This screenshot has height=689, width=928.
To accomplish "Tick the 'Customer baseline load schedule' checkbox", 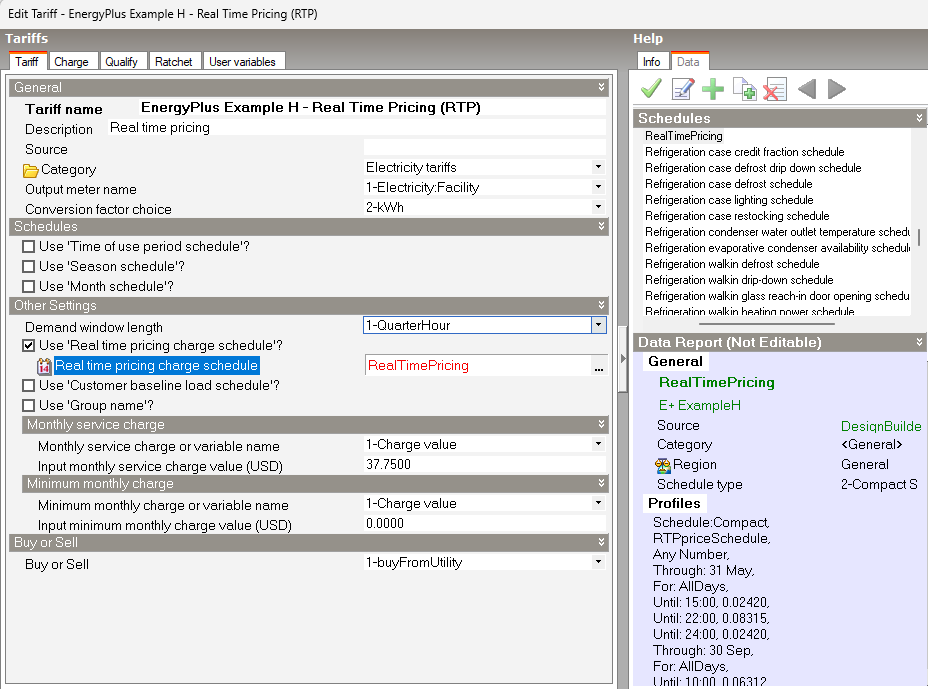I will 29,386.
